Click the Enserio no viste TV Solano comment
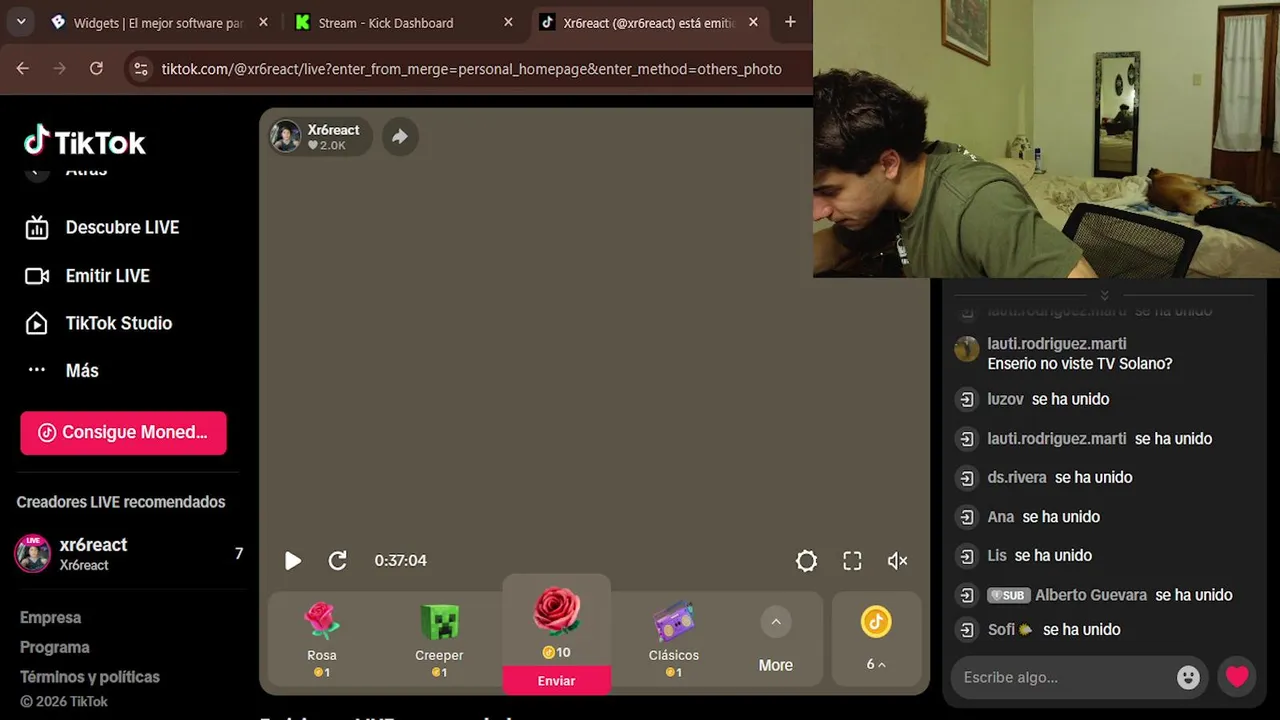Image resolution: width=1280 pixels, height=720 pixels. pos(1079,364)
